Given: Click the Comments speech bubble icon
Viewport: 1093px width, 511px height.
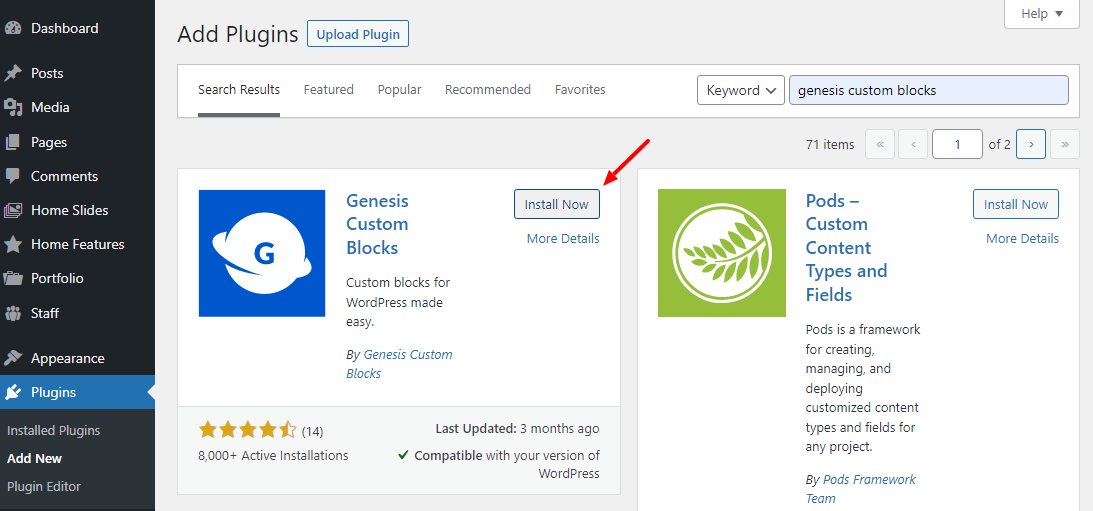Looking at the screenshot, I should [x=13, y=176].
